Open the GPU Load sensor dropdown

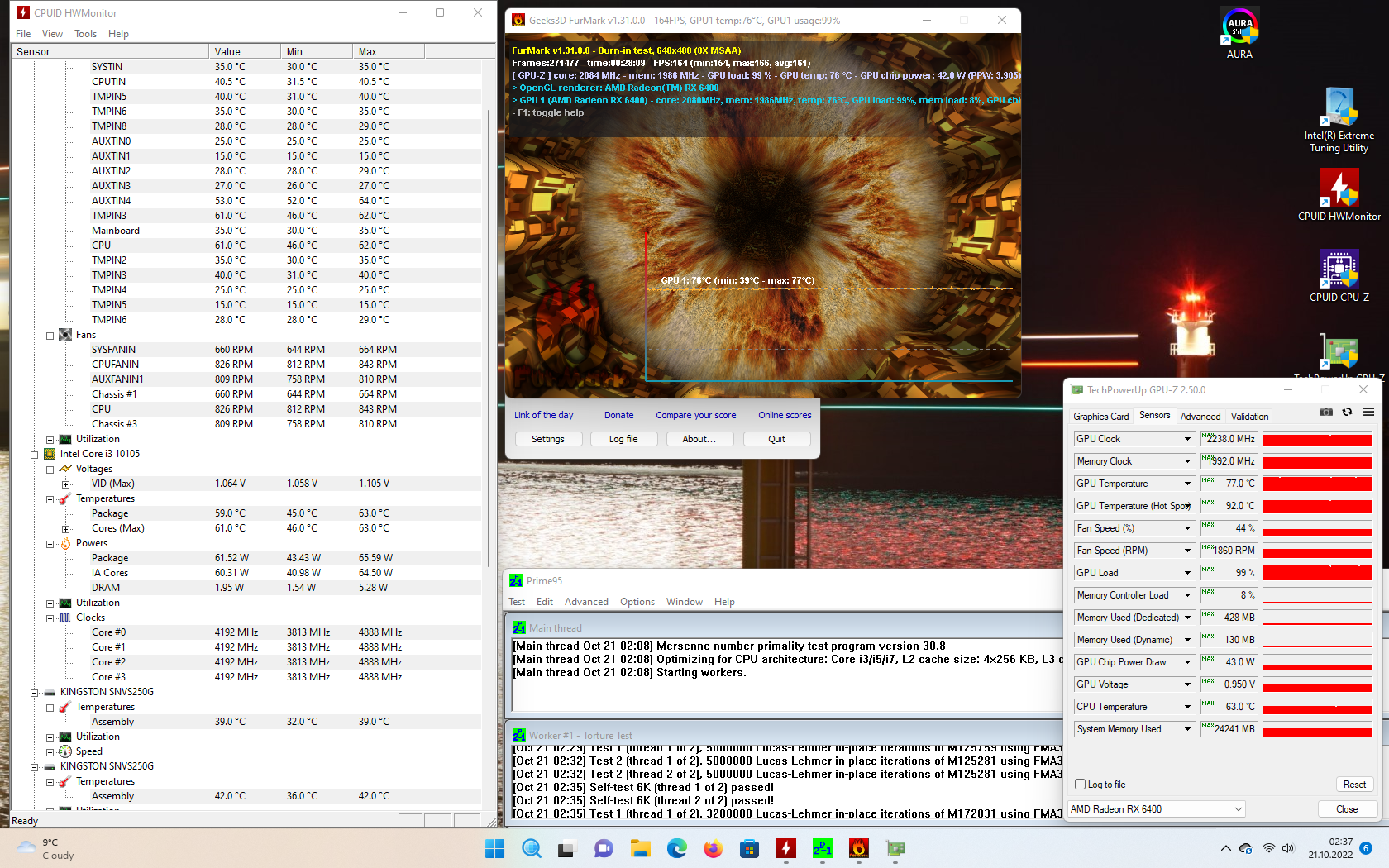(1187, 573)
